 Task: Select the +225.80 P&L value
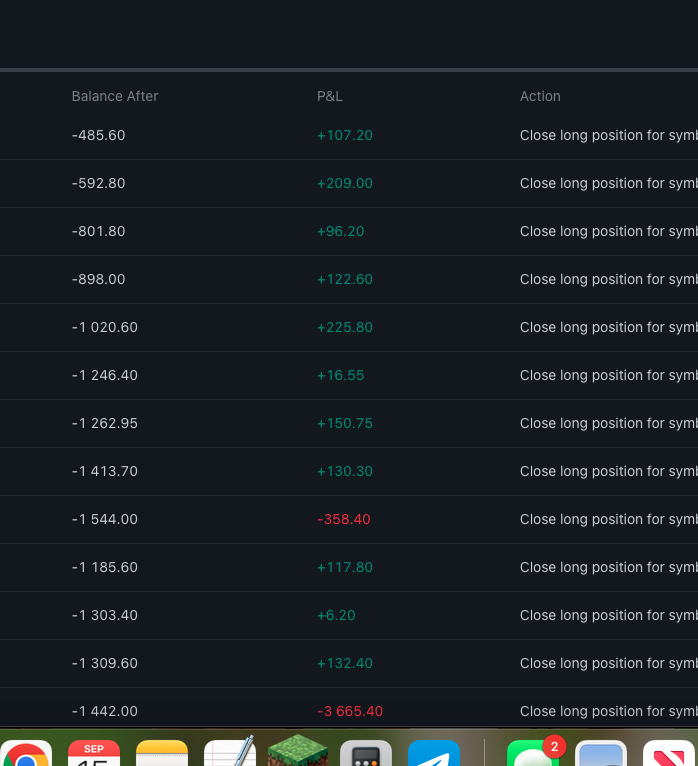[x=345, y=327]
